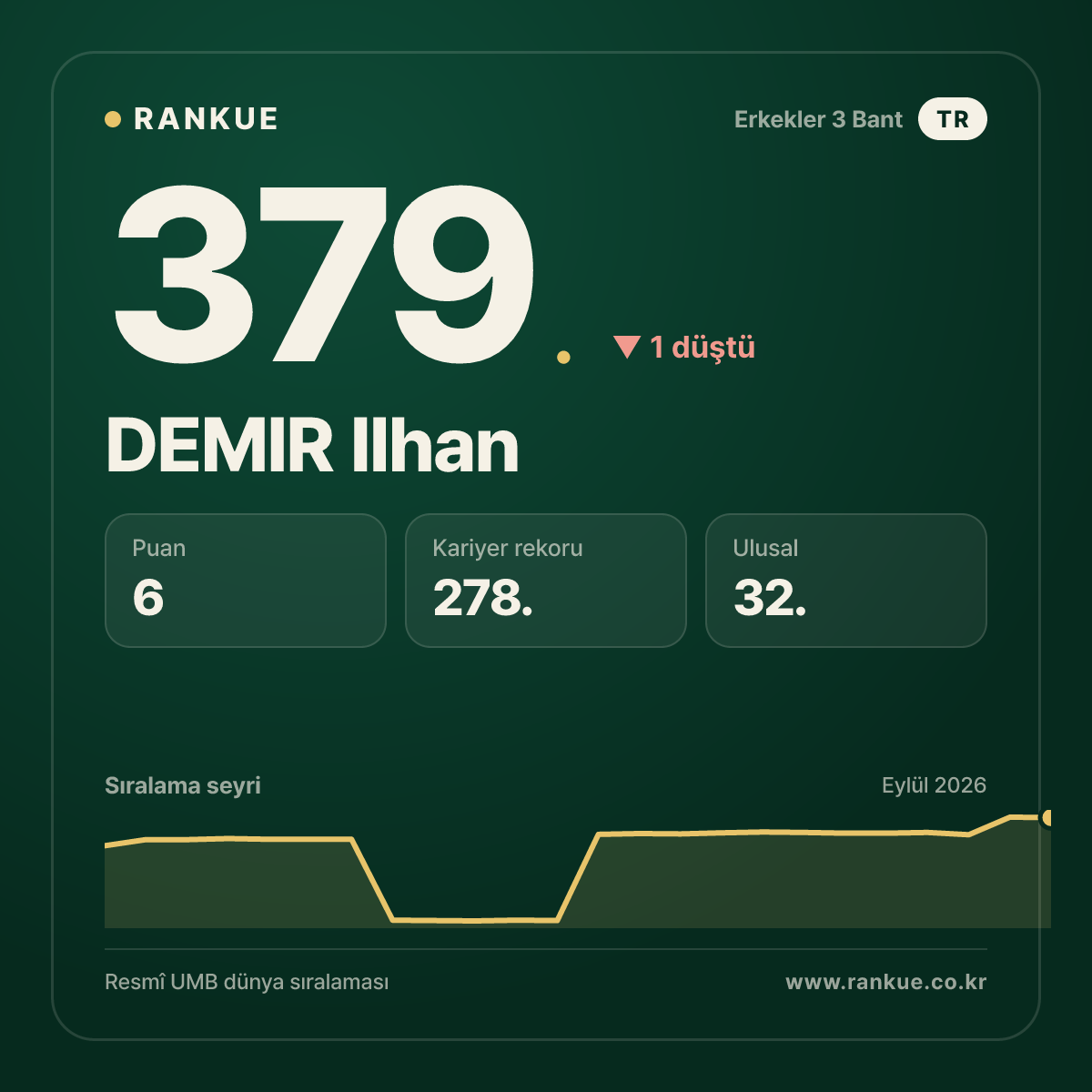The width and height of the screenshot is (1092, 1092).
Task: Click the RANKUE logo text
Action: click(206, 119)
